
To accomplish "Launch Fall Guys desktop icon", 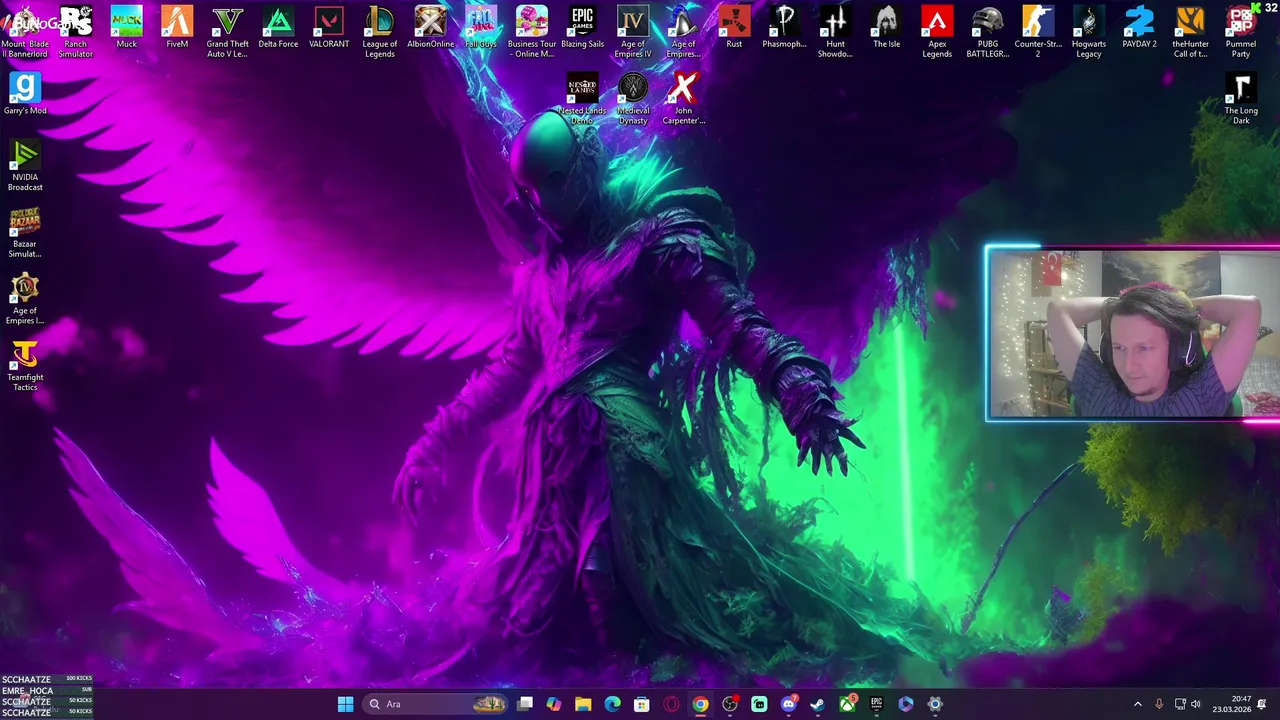I will coord(481,28).
